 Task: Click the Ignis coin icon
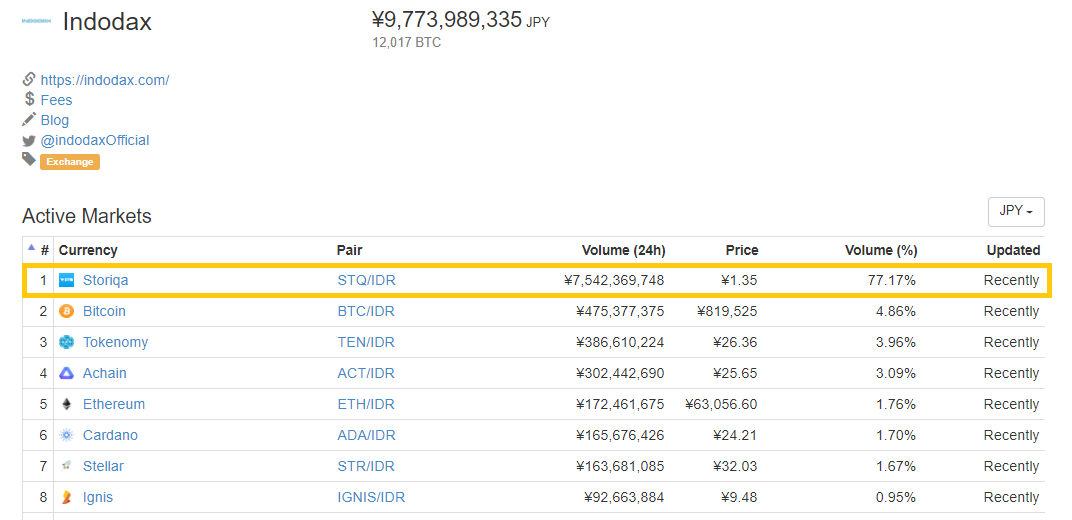tap(67, 497)
